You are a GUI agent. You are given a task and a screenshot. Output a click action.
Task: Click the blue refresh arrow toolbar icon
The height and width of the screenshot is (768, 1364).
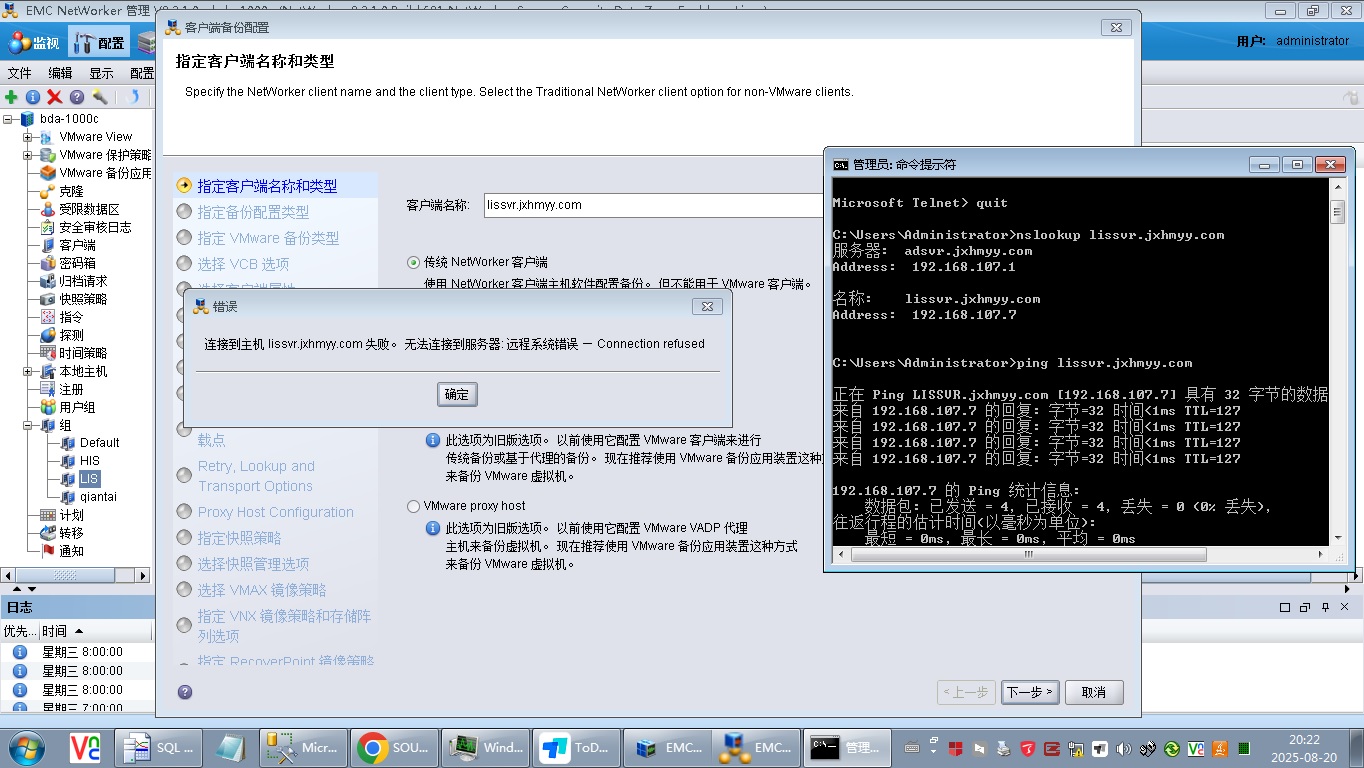134,97
